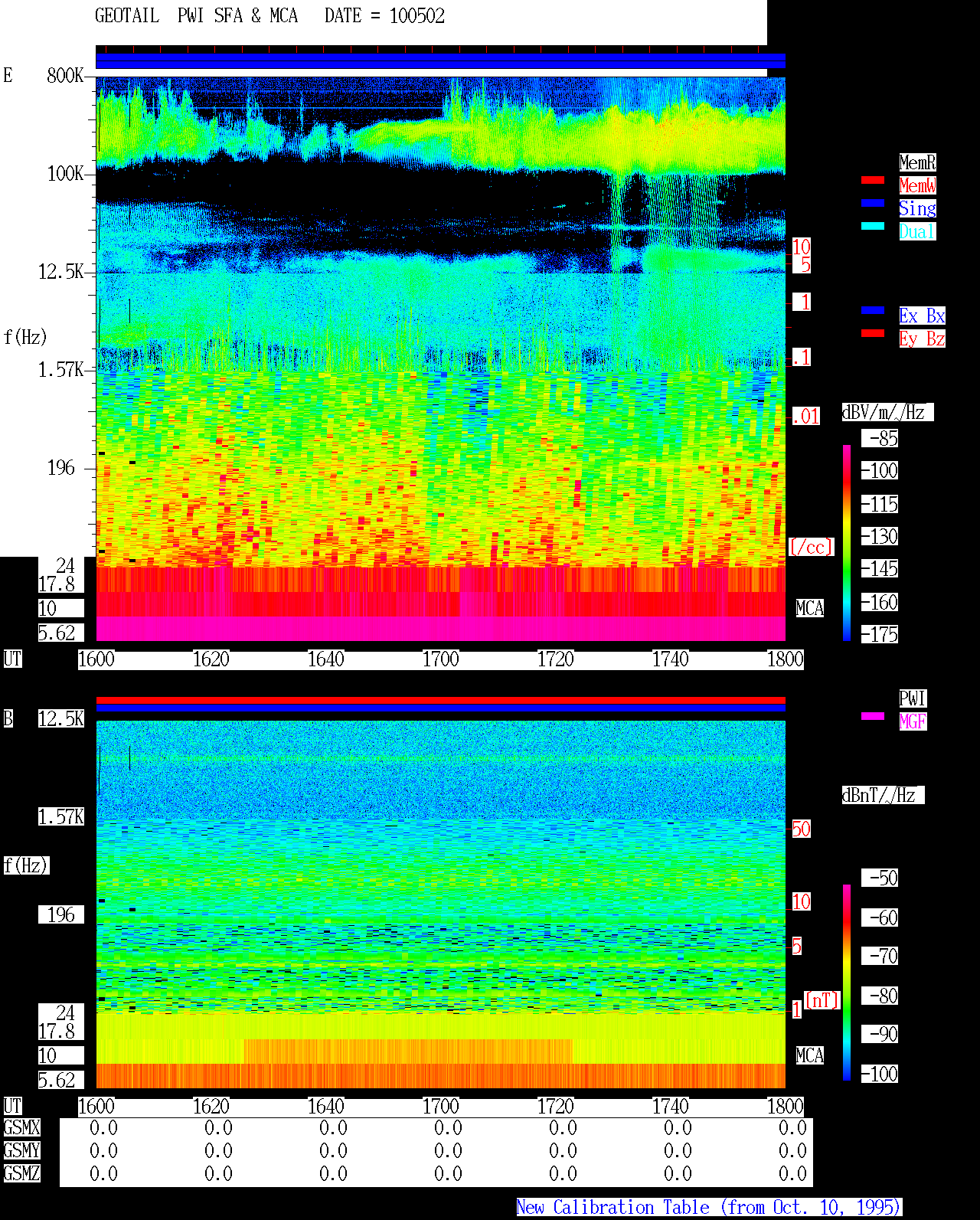Click the New Calibration Table link
The width and height of the screenshot is (980, 1220).
pyautogui.click(x=709, y=1207)
